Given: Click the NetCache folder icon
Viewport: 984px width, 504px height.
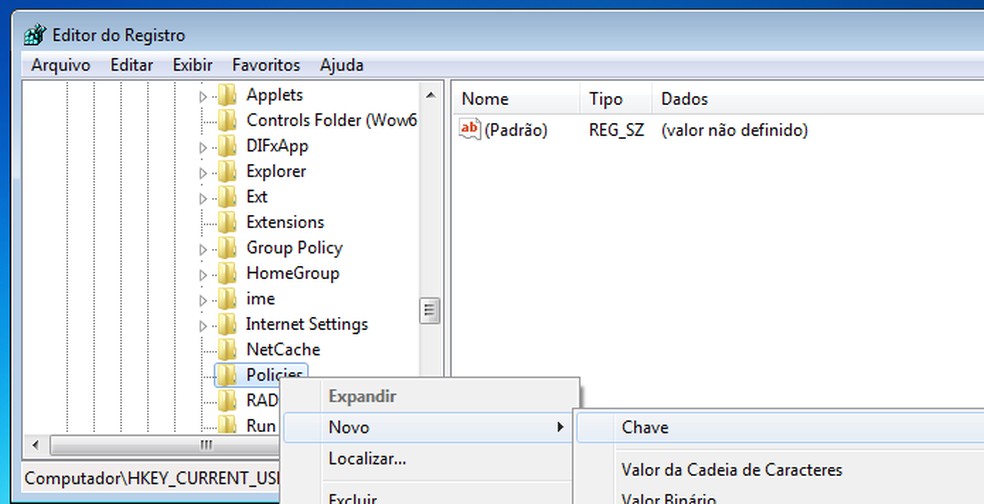Looking at the screenshot, I should (x=227, y=350).
